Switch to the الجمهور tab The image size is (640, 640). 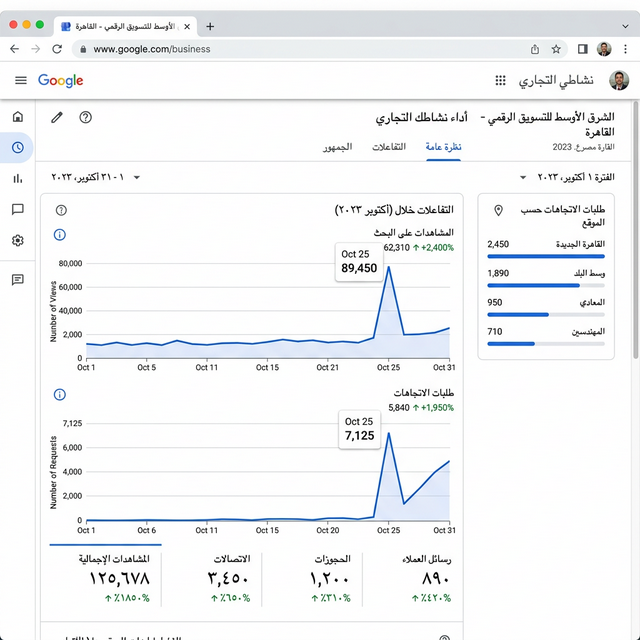coord(337,147)
